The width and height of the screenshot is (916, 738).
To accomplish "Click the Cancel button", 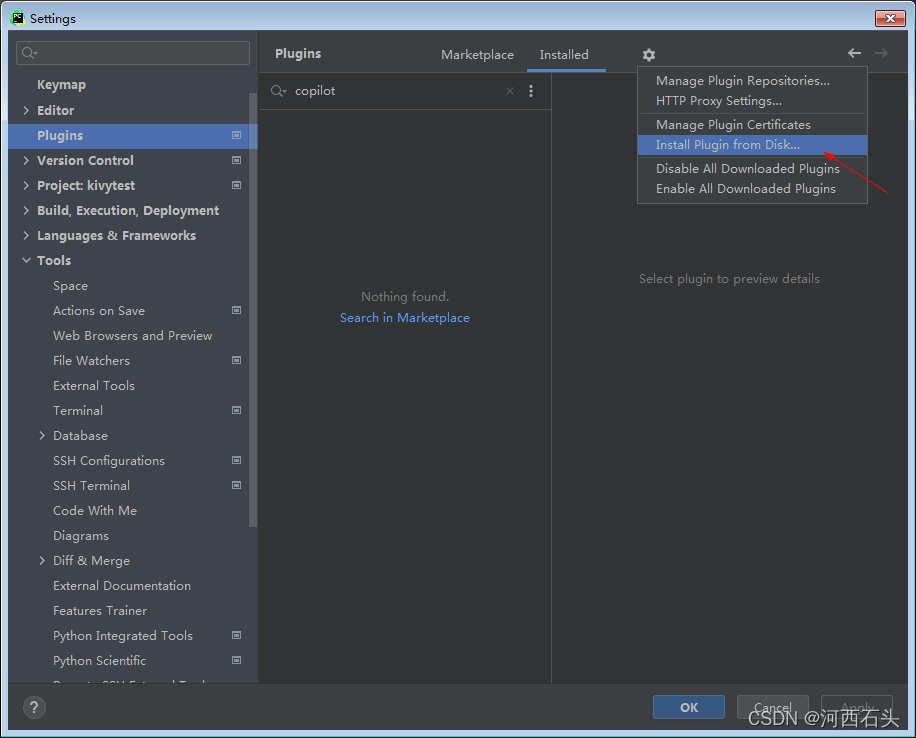I will click(x=772, y=707).
